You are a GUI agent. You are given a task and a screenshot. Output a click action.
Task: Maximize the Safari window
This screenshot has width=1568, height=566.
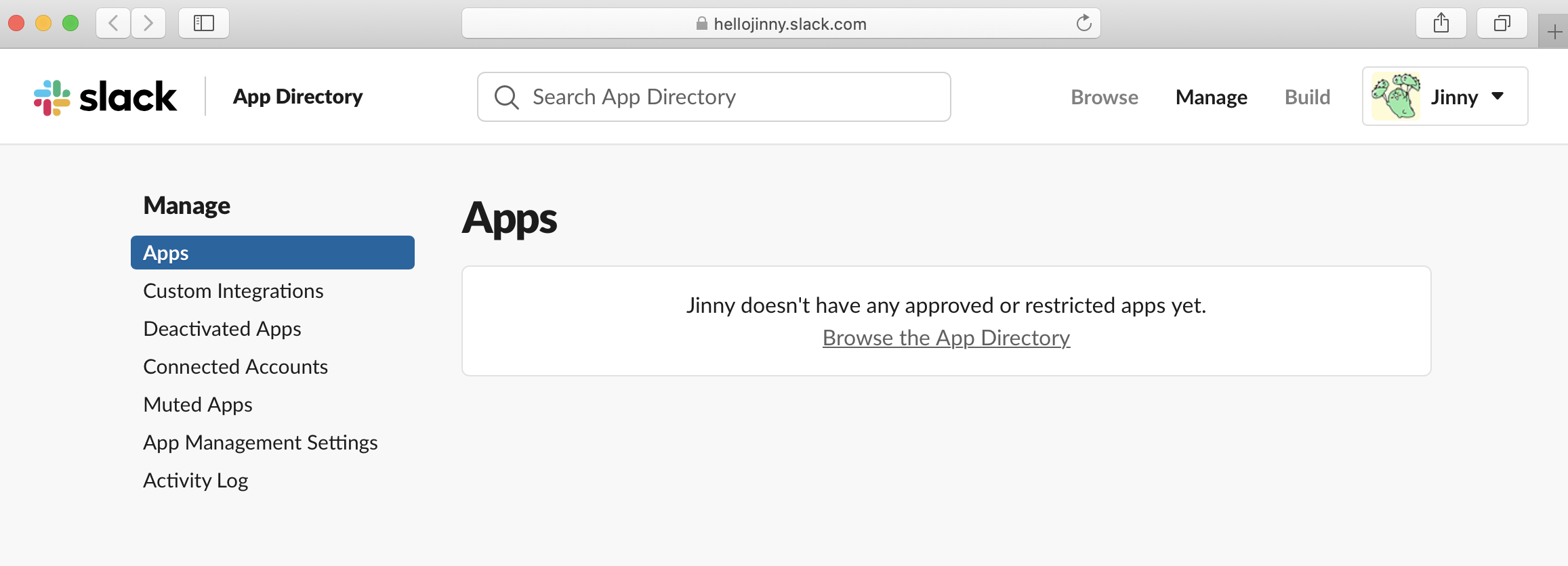coord(70,24)
